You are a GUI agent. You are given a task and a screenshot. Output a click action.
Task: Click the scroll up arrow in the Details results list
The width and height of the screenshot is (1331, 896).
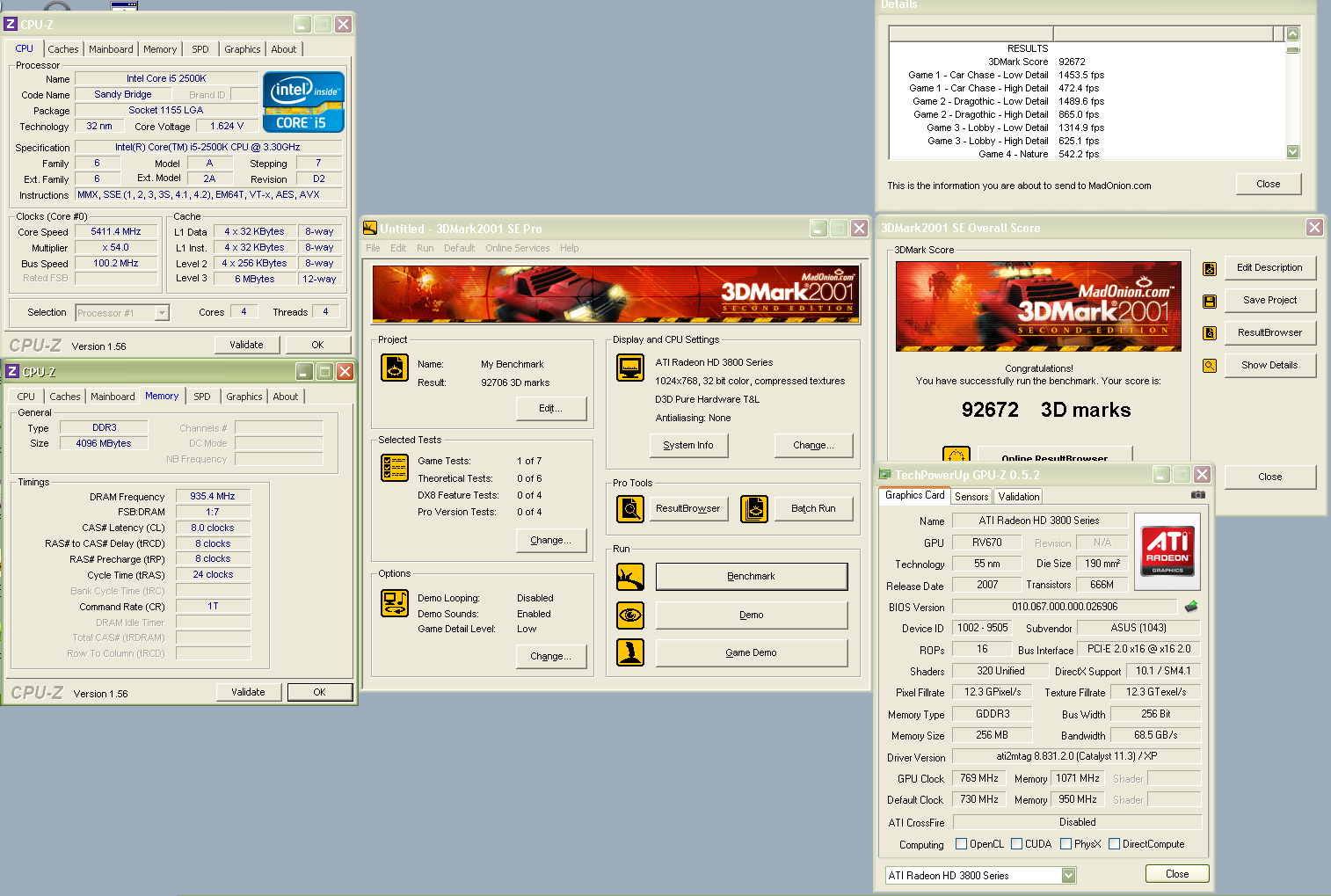[1292, 33]
